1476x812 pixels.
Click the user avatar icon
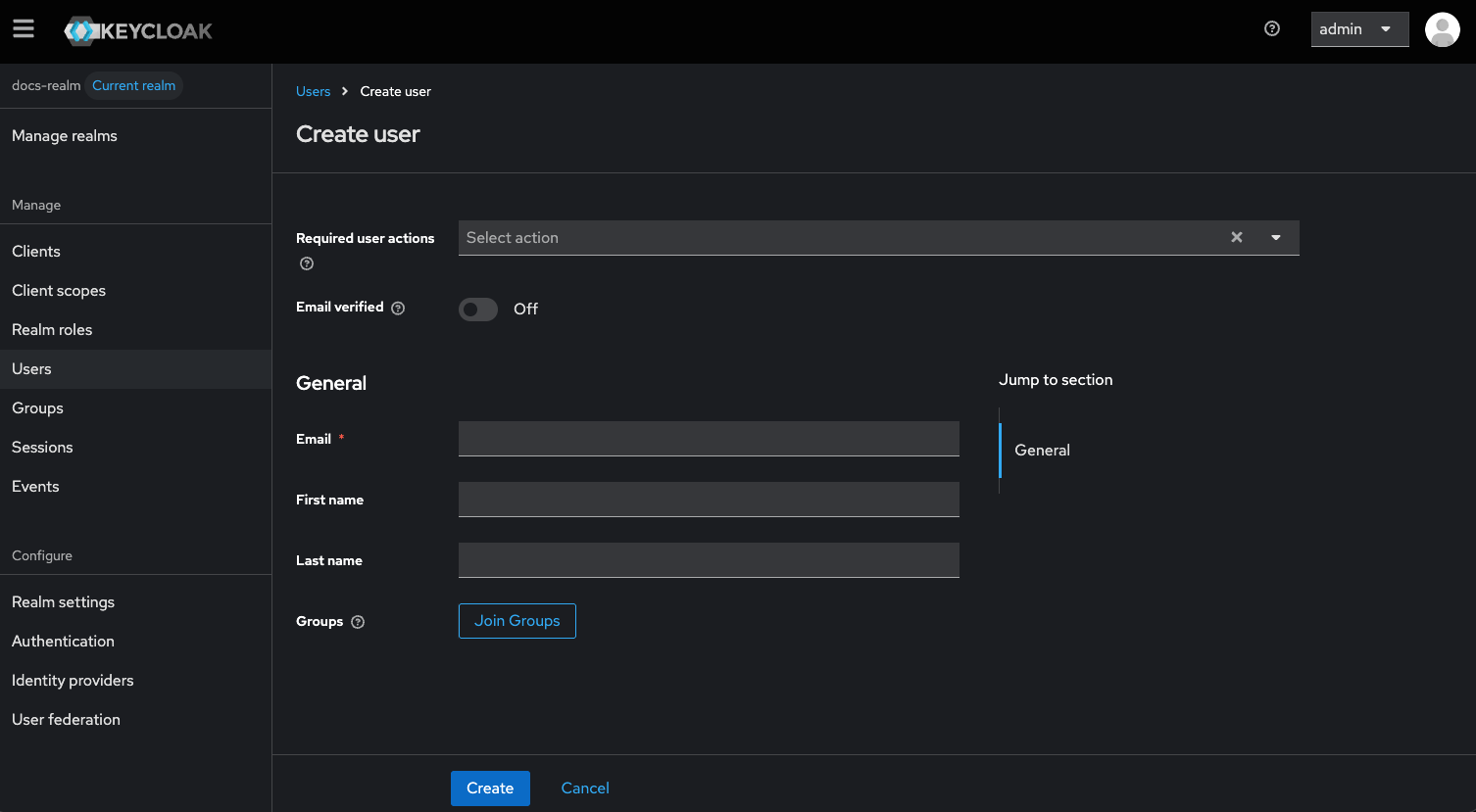click(1442, 29)
